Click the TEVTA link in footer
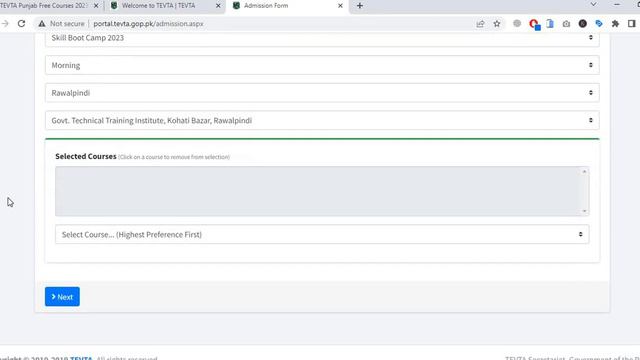 (81, 358)
